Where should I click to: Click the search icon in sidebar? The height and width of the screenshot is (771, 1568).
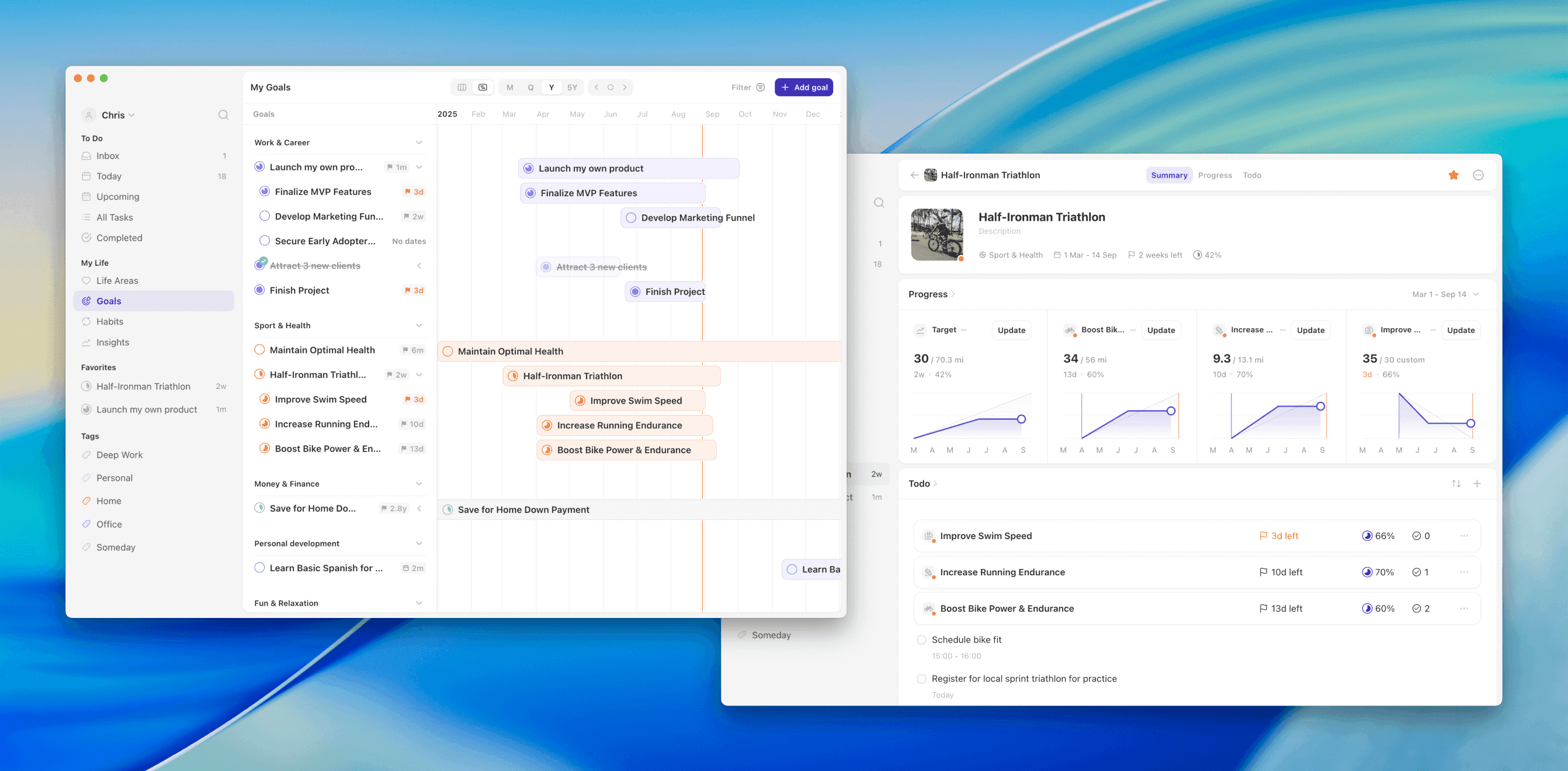(x=223, y=115)
